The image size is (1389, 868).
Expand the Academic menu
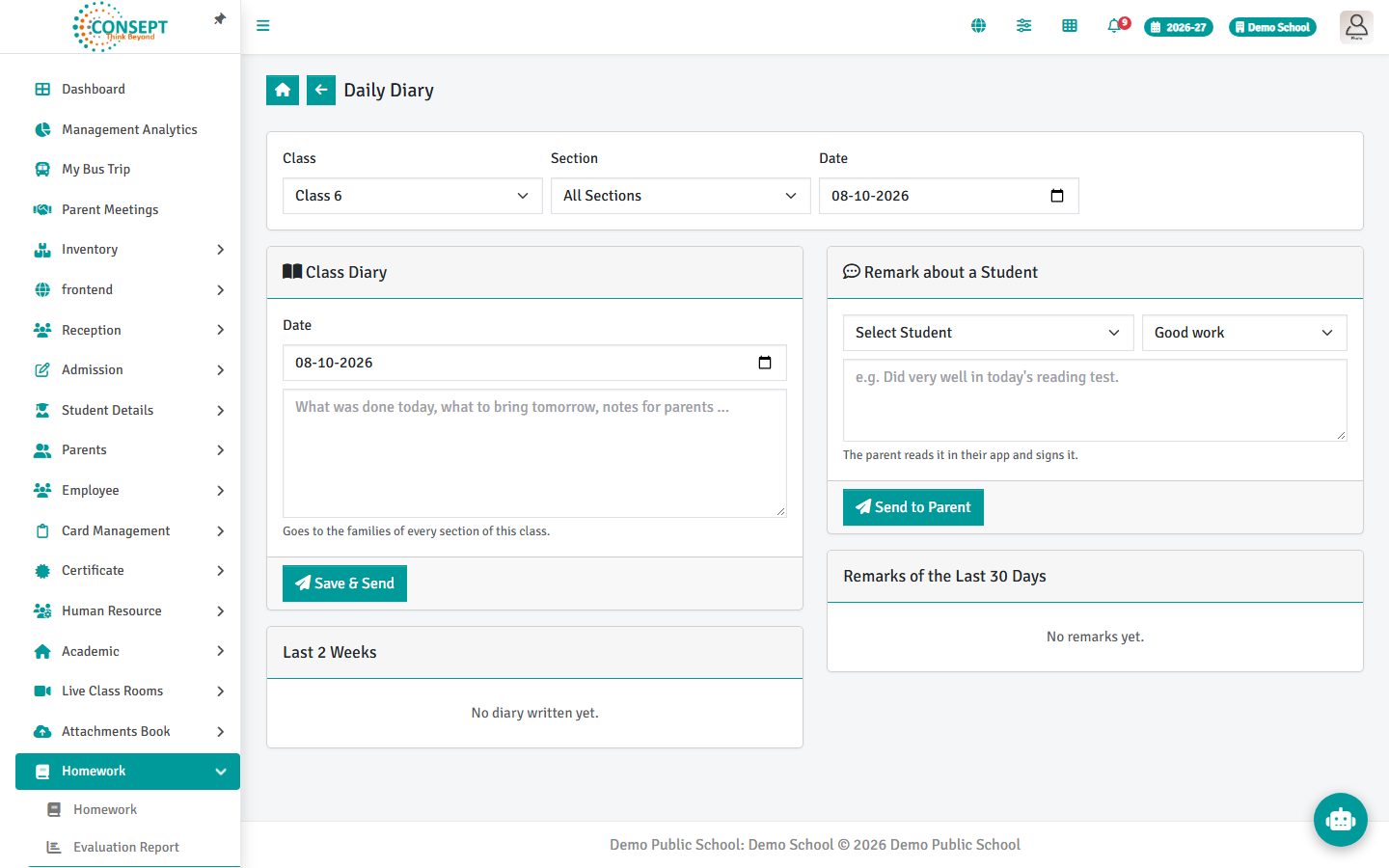[x=127, y=651]
